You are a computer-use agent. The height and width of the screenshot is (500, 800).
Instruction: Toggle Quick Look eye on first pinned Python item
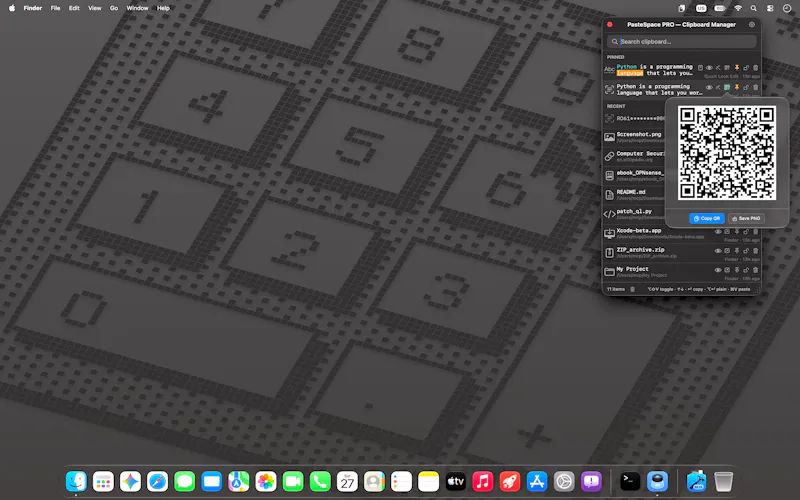point(709,67)
